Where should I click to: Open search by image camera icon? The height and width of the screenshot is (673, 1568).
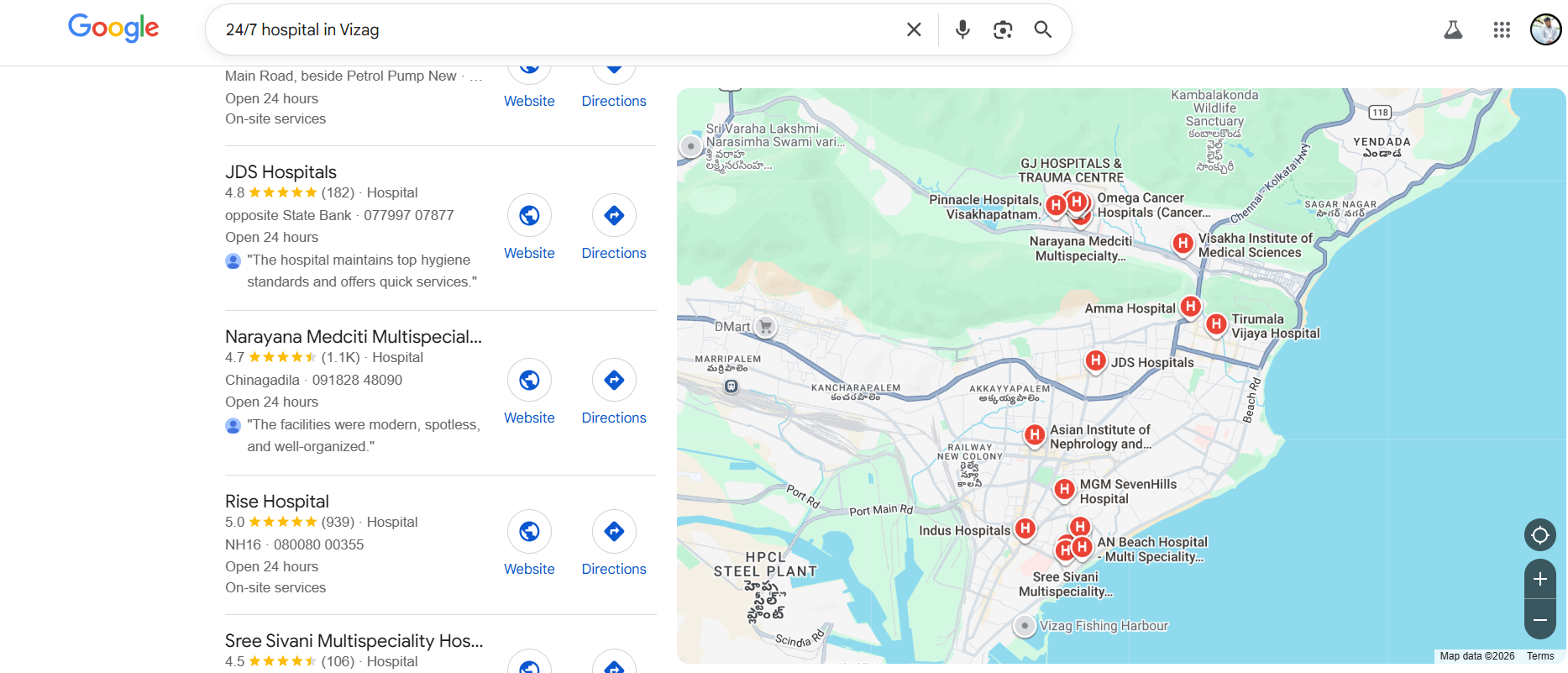tap(1003, 29)
